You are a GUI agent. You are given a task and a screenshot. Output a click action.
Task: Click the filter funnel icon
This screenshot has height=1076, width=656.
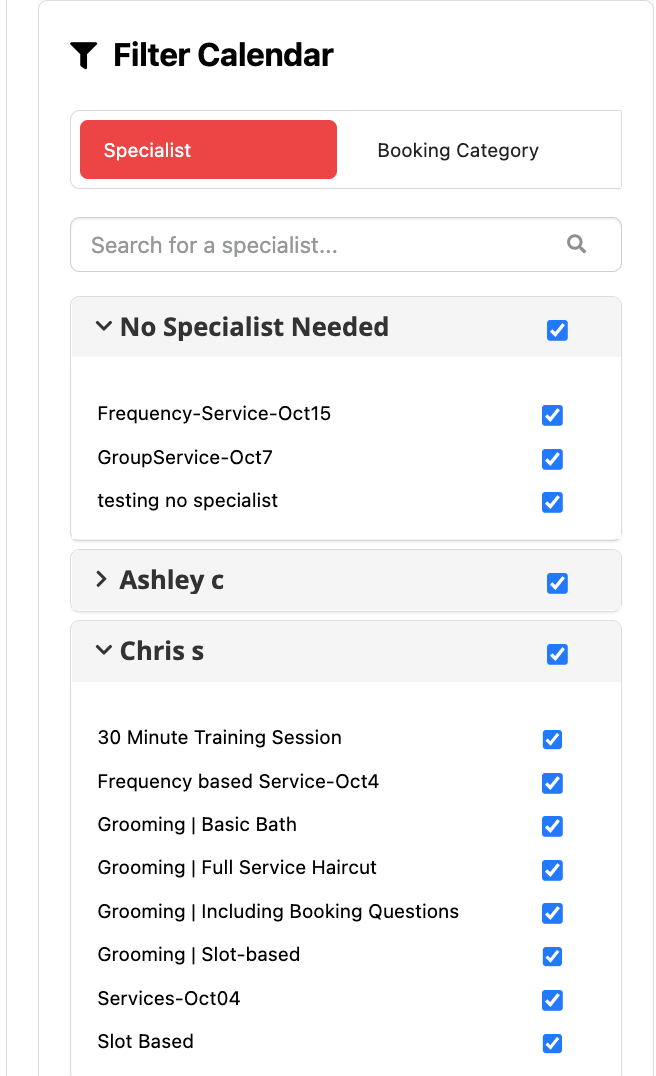coord(85,55)
